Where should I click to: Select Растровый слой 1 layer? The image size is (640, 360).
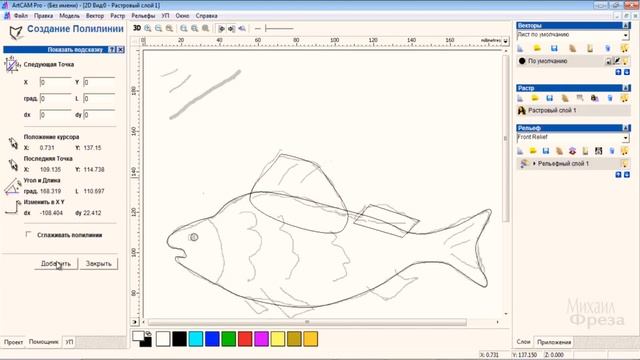click(573, 111)
